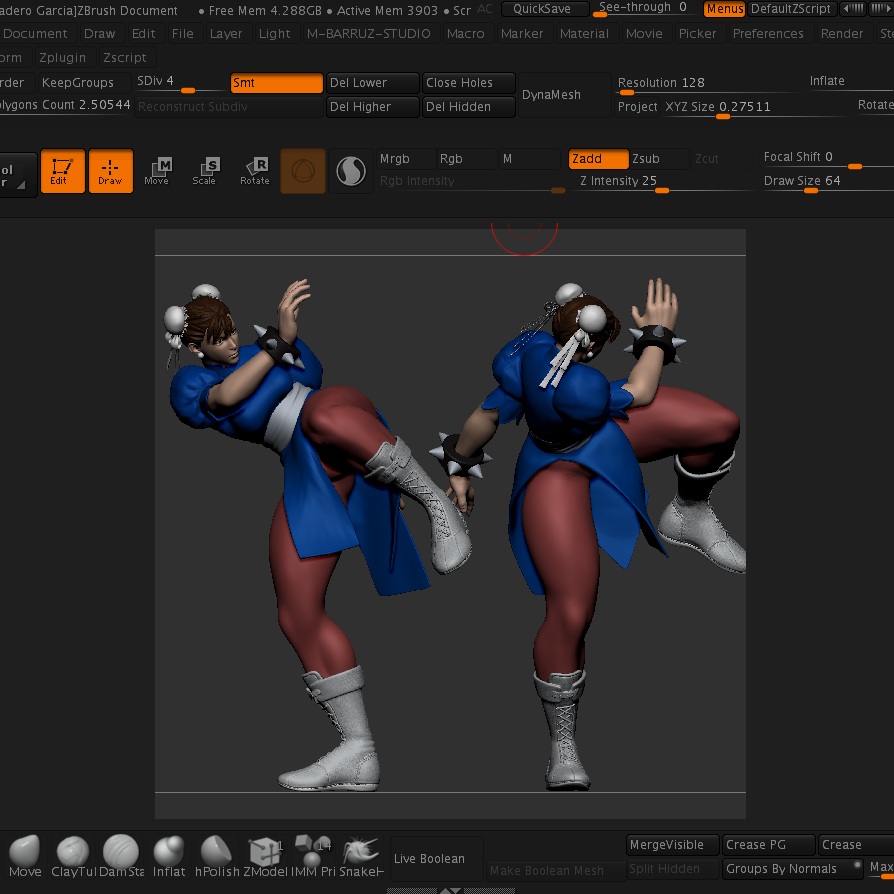Select the ZModeler brush
The image size is (894, 894).
pyautogui.click(x=264, y=856)
